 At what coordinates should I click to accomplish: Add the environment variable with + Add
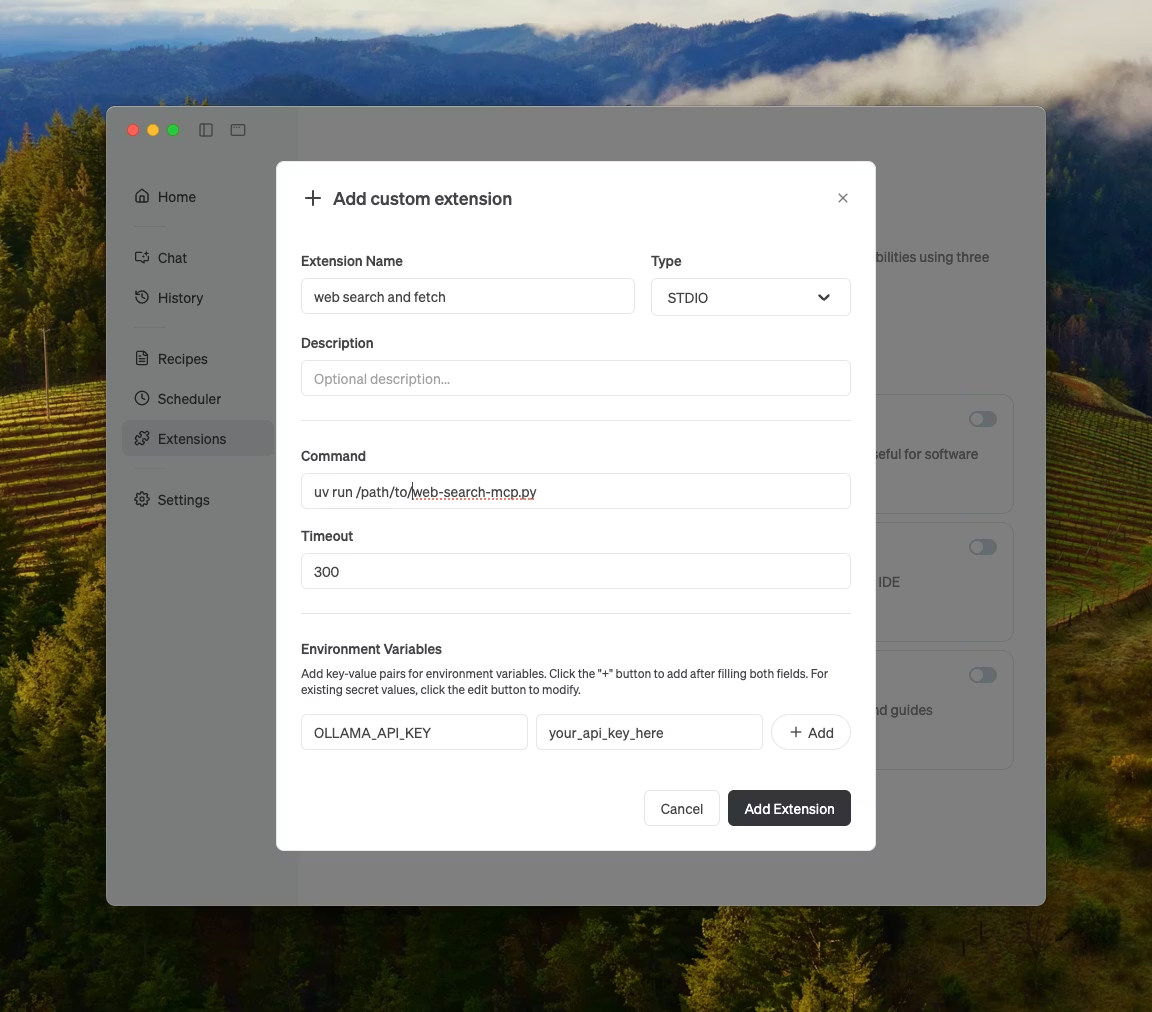810,733
